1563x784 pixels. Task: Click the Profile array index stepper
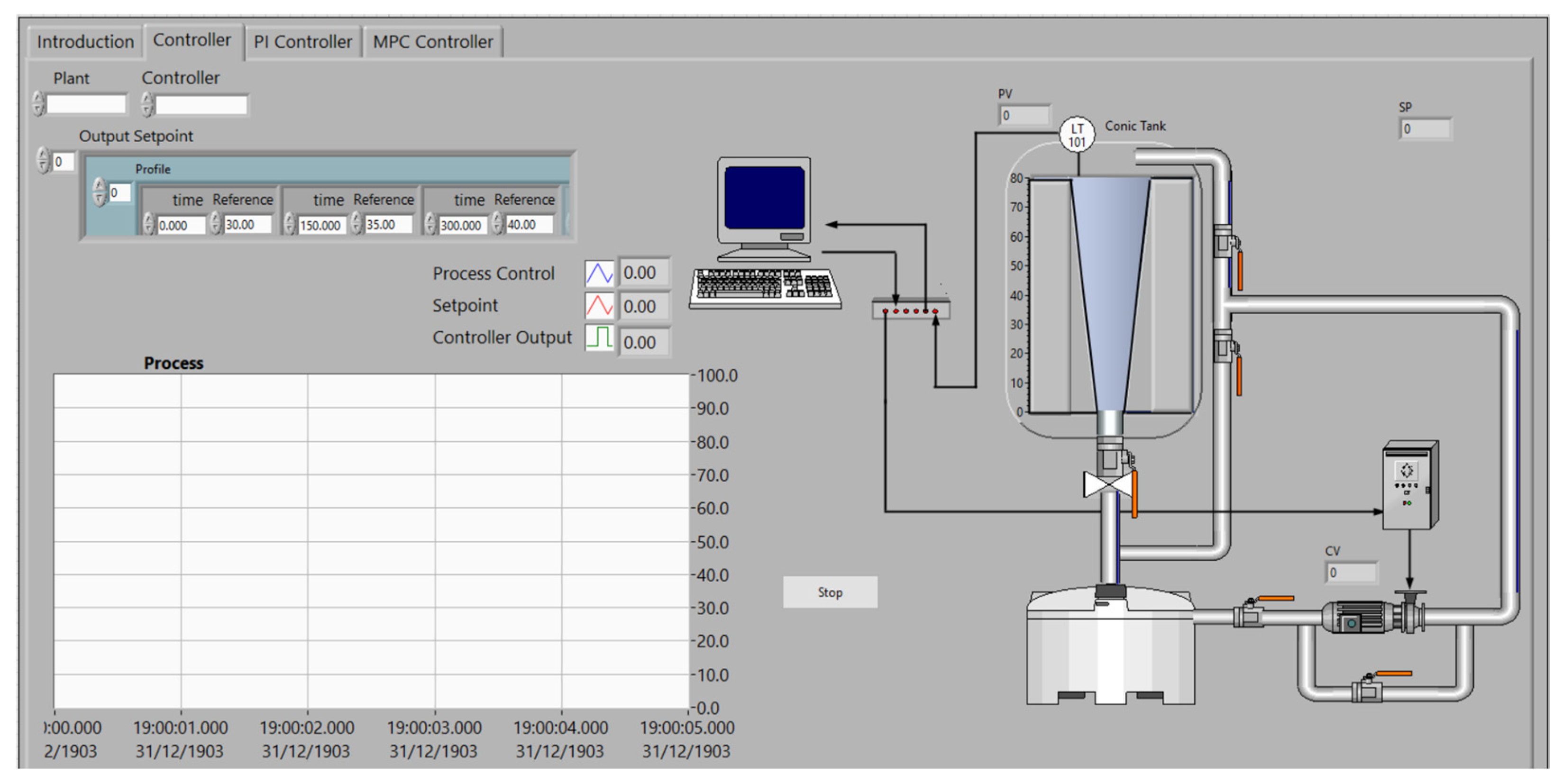click(99, 192)
